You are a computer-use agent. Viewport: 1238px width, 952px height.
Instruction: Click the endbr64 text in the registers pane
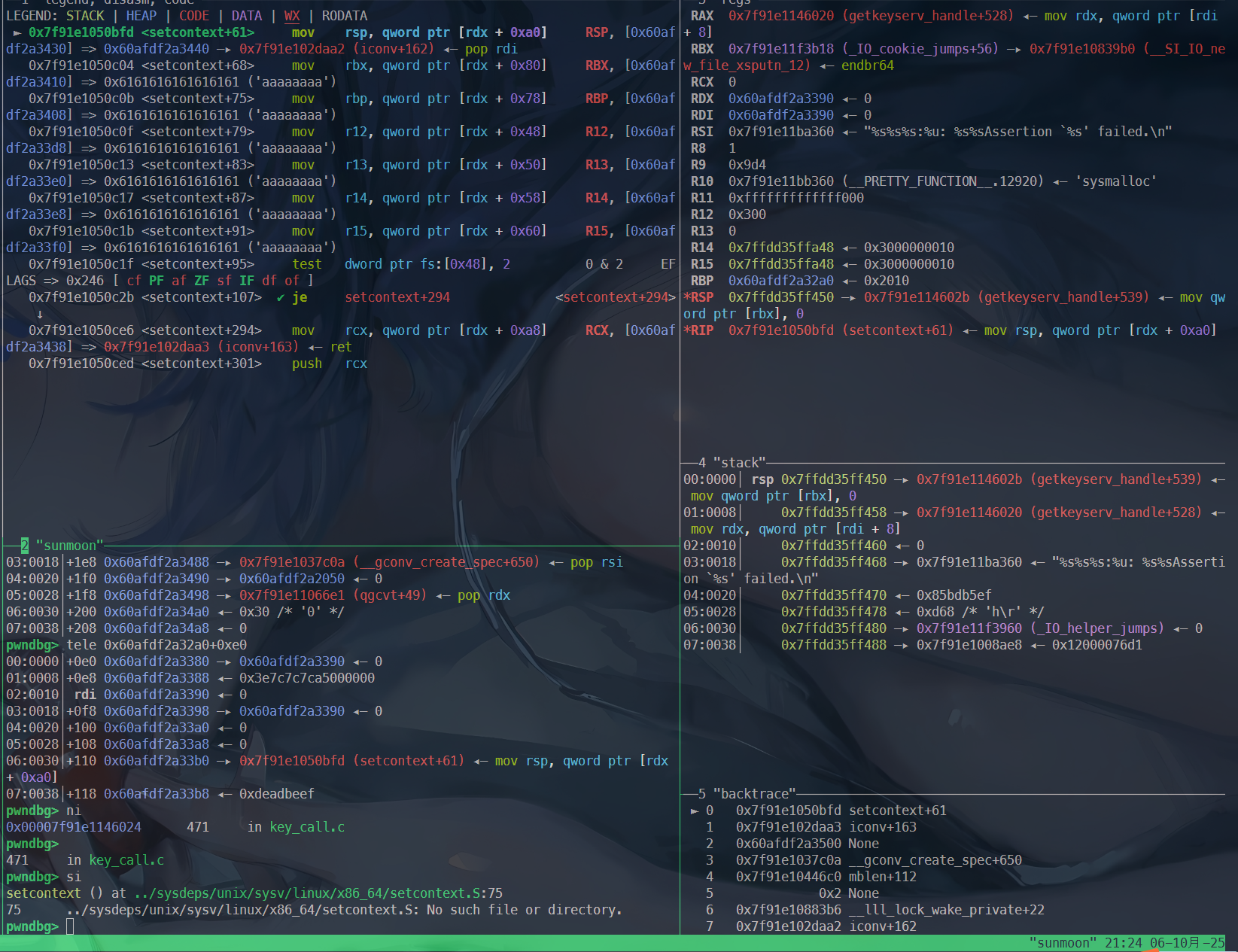(x=868, y=65)
